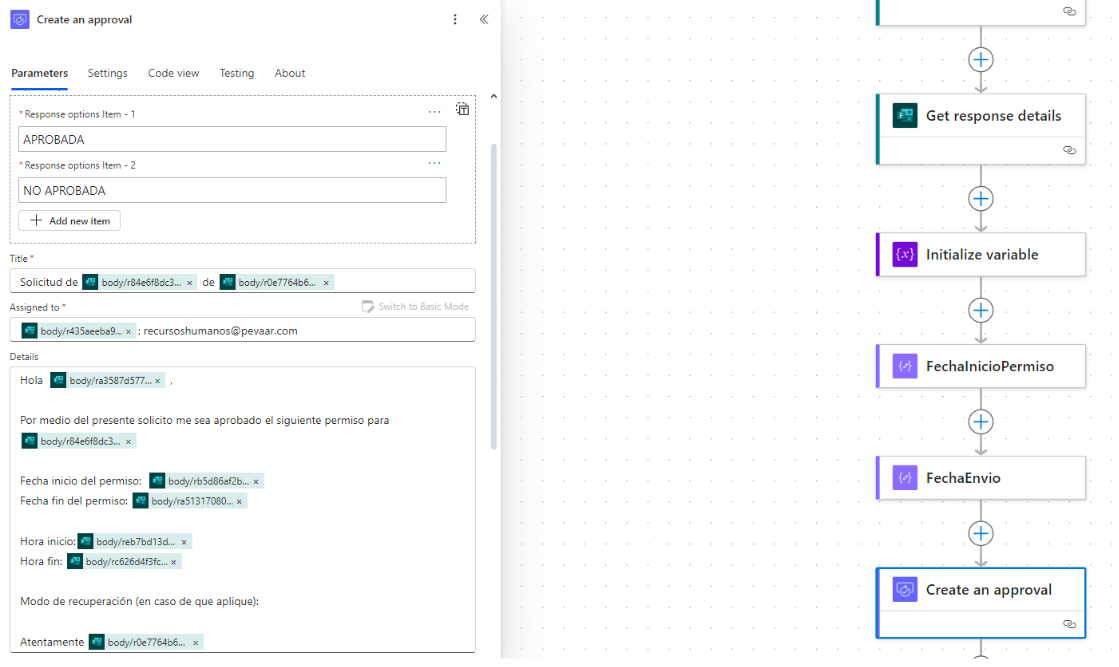
Task: Open ellipsis menu for Response options Item 1
Action: coord(434,113)
